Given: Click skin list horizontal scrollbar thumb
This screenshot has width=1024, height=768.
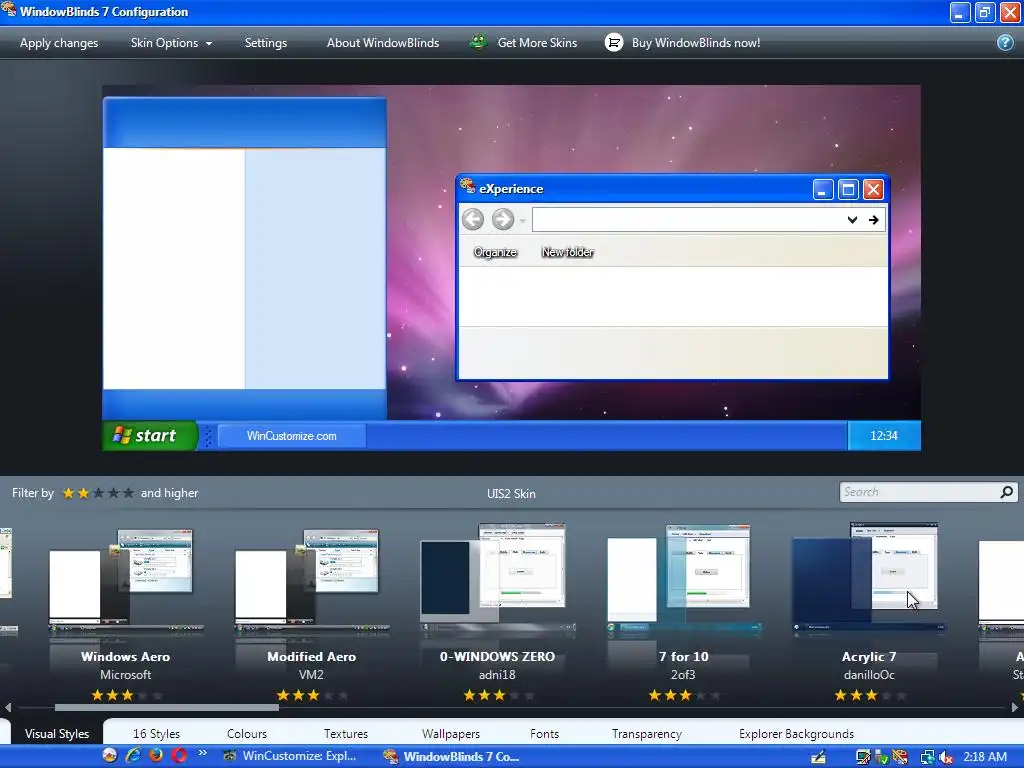Looking at the screenshot, I should coord(167,707).
